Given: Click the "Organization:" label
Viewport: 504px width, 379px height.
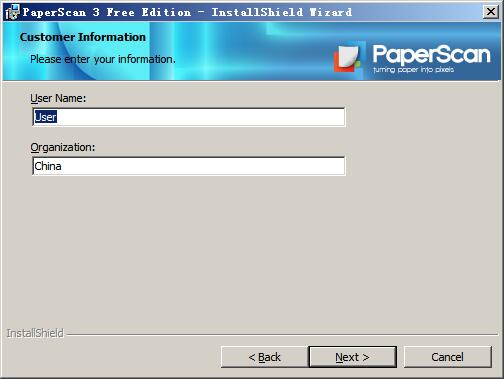Looking at the screenshot, I should point(63,147).
